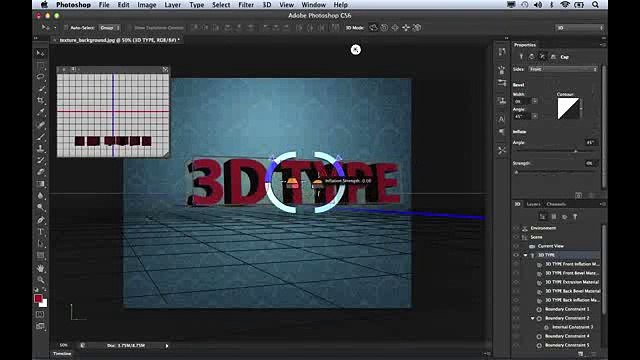
Task: Select the Zoom tool in toolbox
Action: click(x=40, y=280)
